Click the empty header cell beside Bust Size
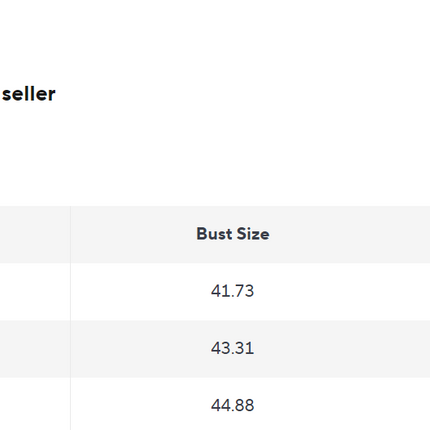 (x=35, y=234)
